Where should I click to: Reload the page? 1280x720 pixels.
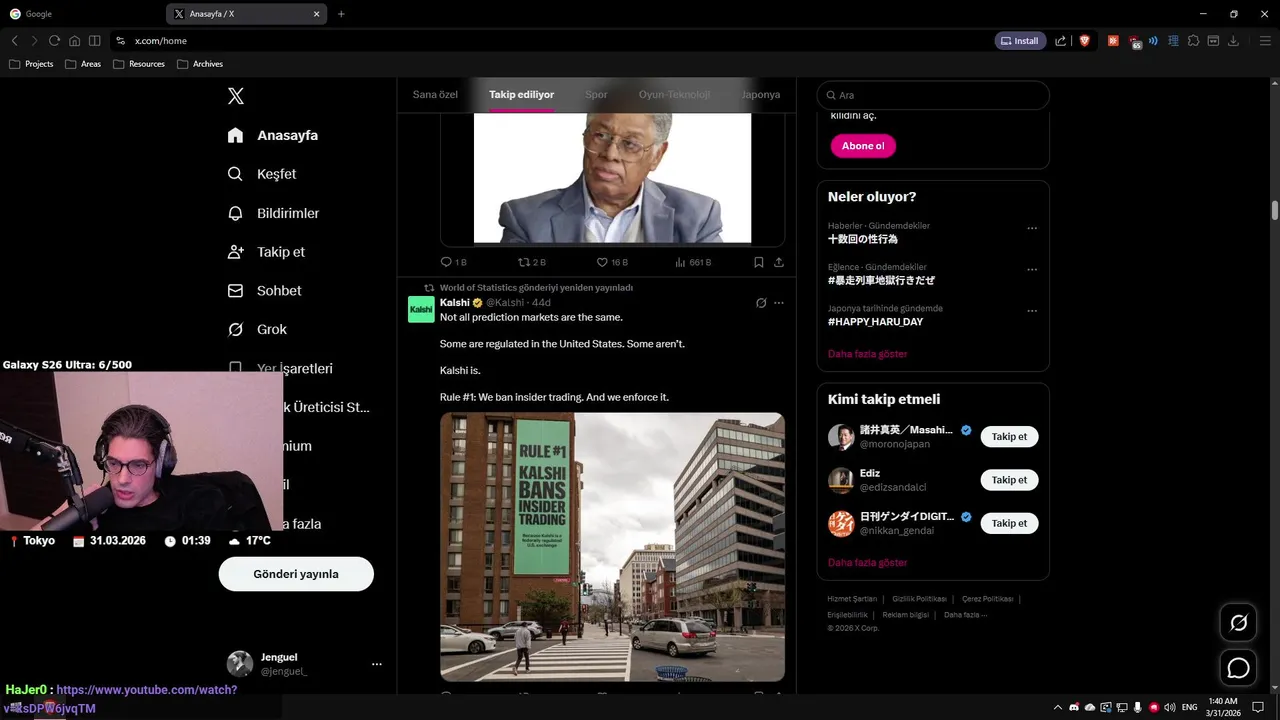pyautogui.click(x=54, y=41)
